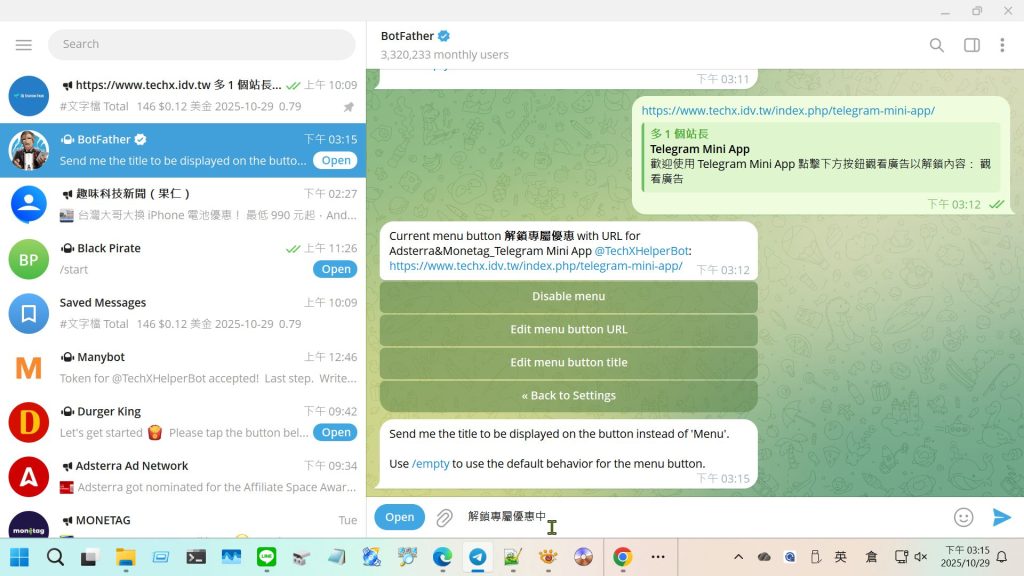
Task: Click the blue Open button beside message box
Action: coord(399,517)
